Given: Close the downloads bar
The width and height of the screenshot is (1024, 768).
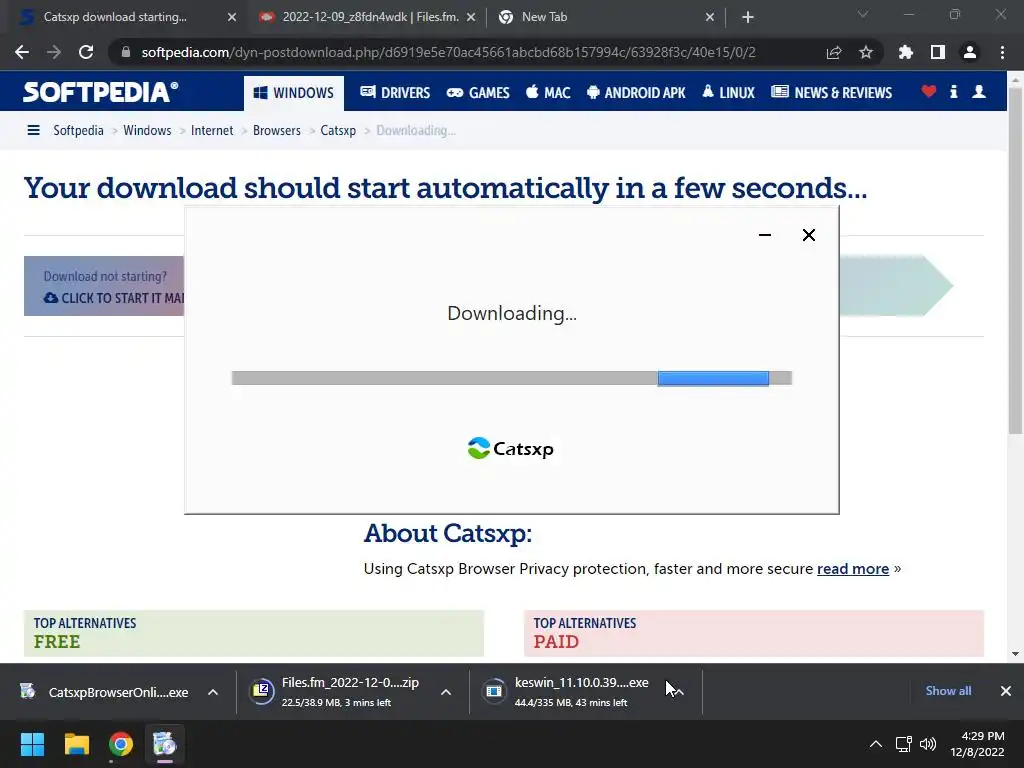Looking at the screenshot, I should (1006, 691).
